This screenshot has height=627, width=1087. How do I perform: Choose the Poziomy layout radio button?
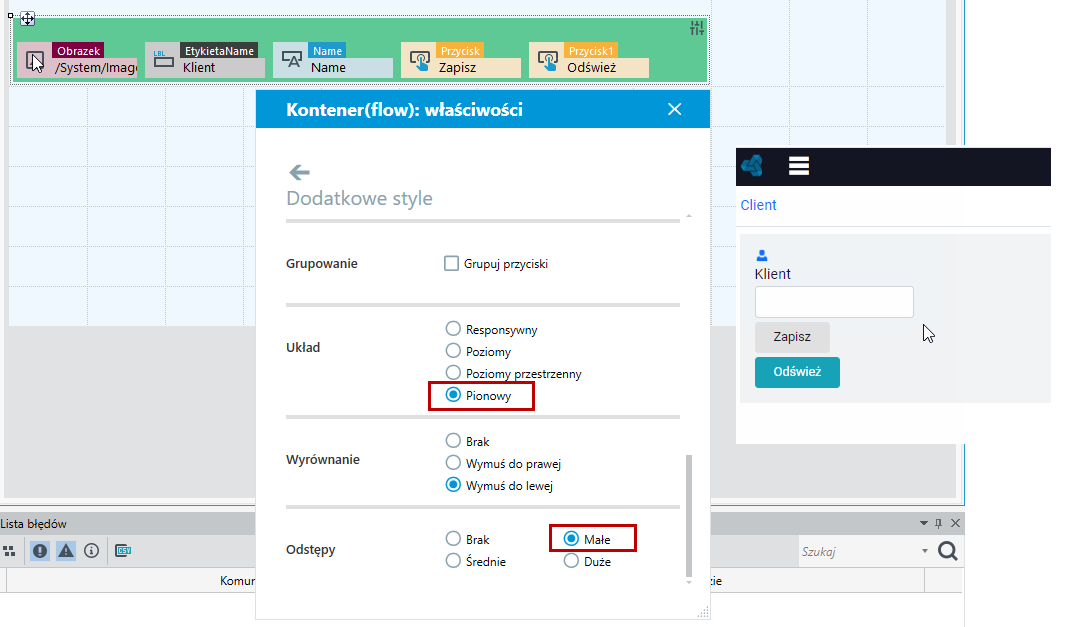(453, 351)
